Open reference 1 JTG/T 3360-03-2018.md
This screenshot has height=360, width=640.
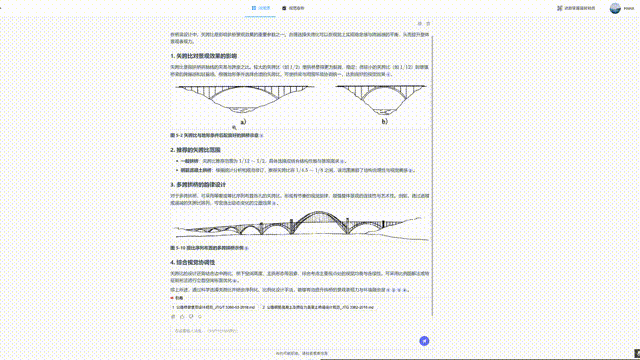213,307
